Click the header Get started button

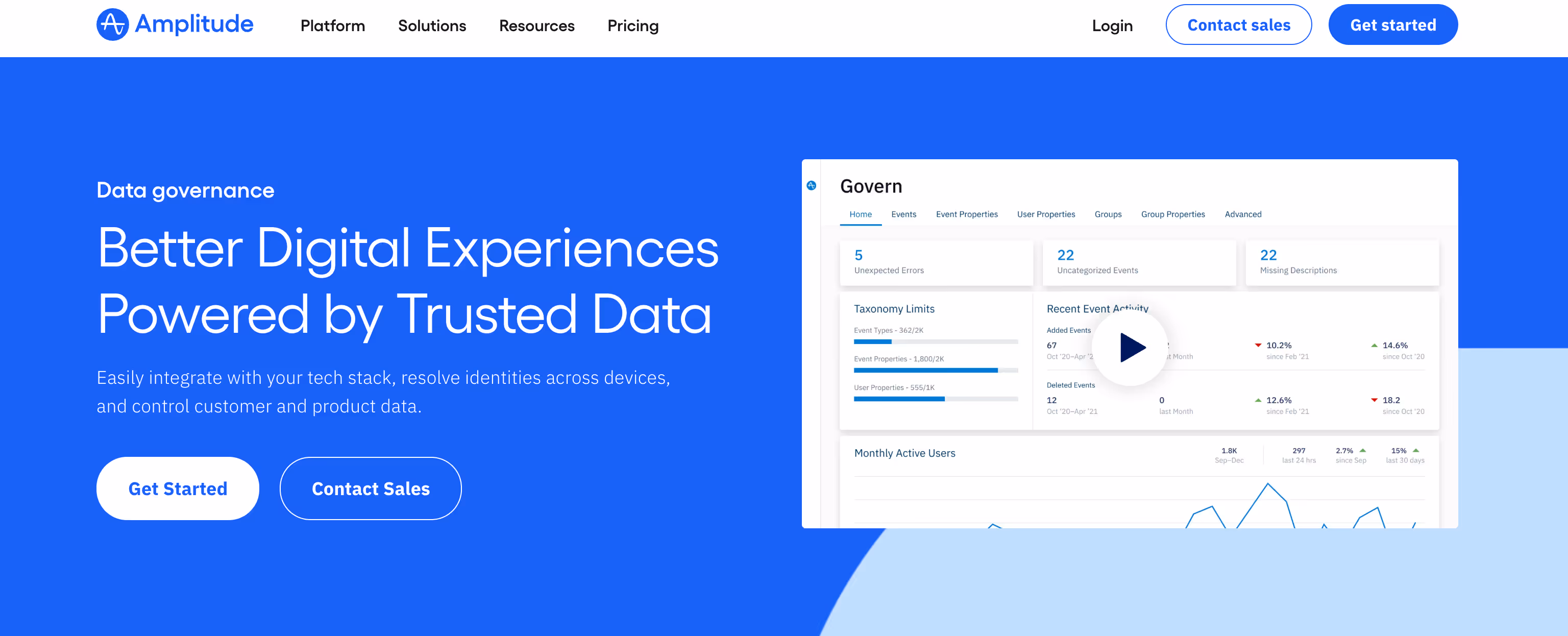pos(1393,25)
